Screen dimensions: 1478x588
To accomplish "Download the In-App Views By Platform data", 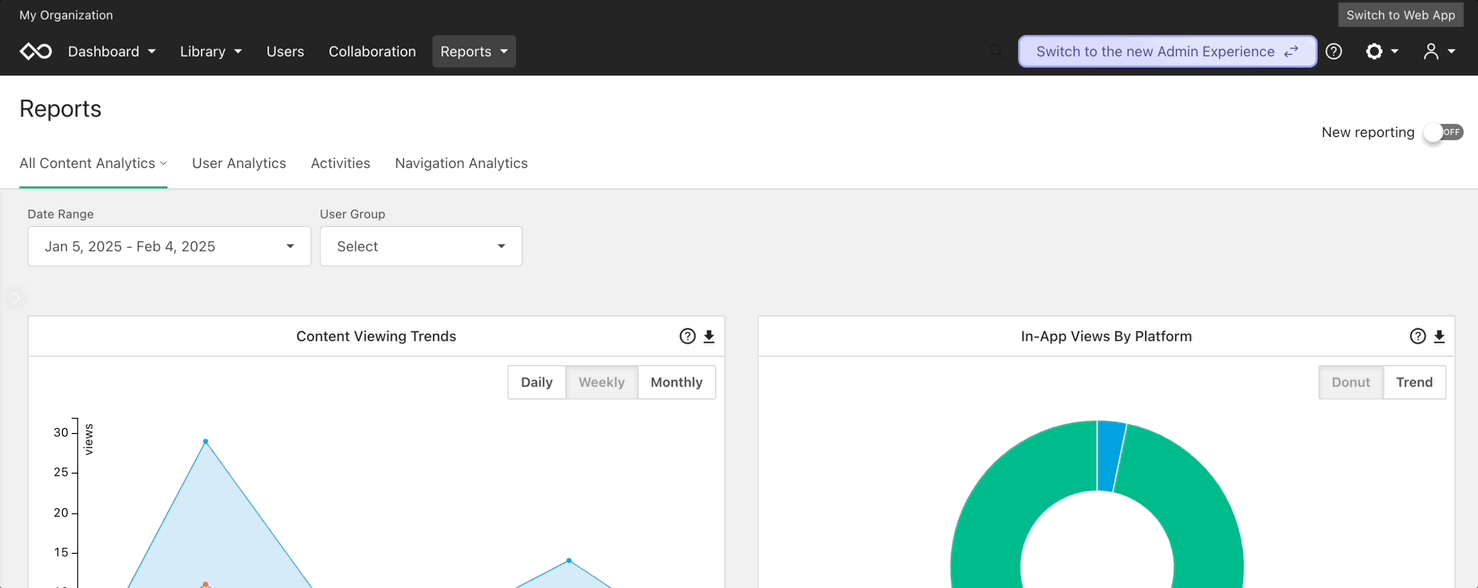I will click(x=1440, y=336).
